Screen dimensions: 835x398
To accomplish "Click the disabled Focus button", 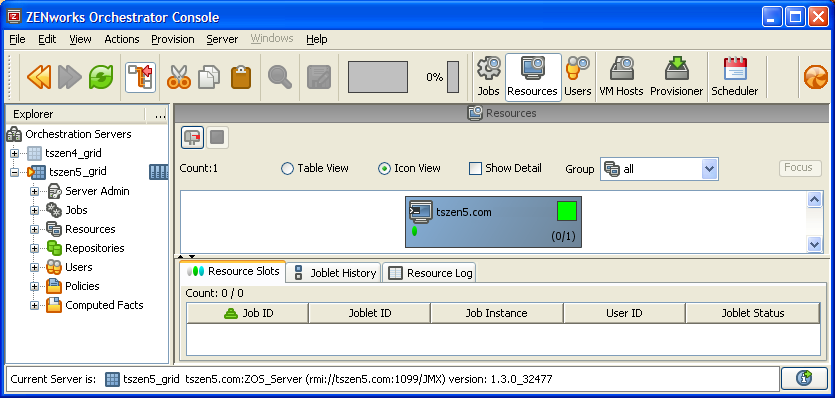I will [x=800, y=168].
